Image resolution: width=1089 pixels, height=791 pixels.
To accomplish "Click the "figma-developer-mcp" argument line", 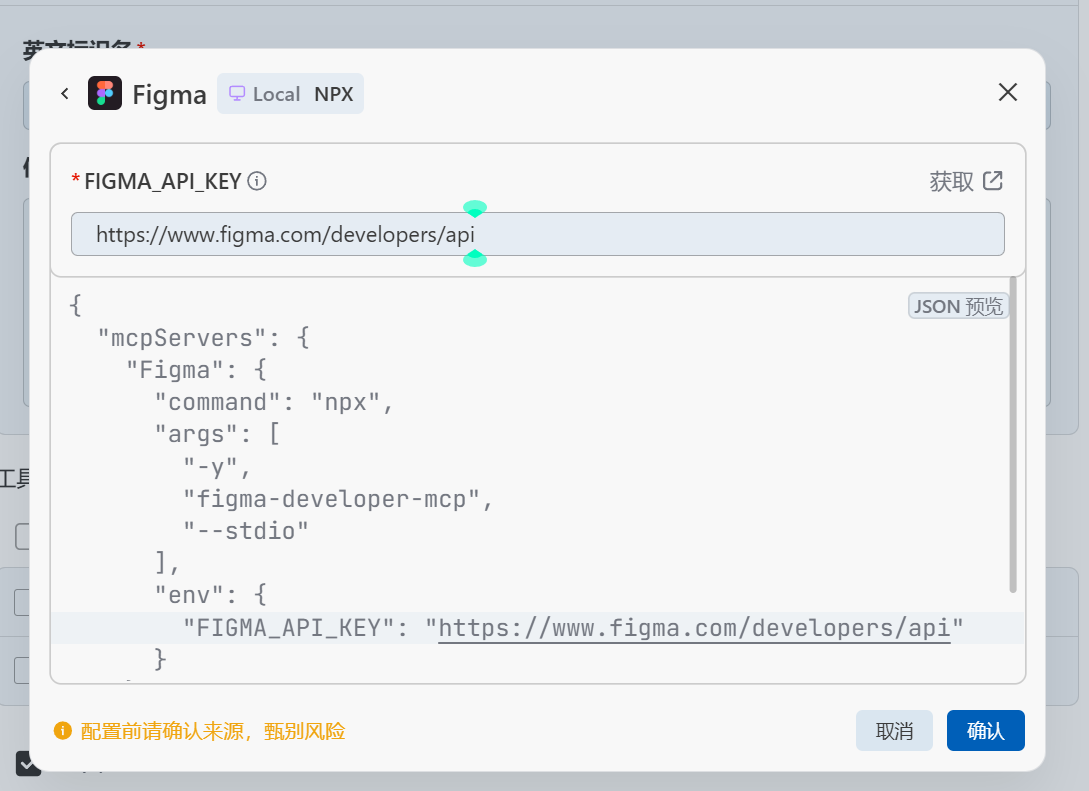I will tap(338, 499).
